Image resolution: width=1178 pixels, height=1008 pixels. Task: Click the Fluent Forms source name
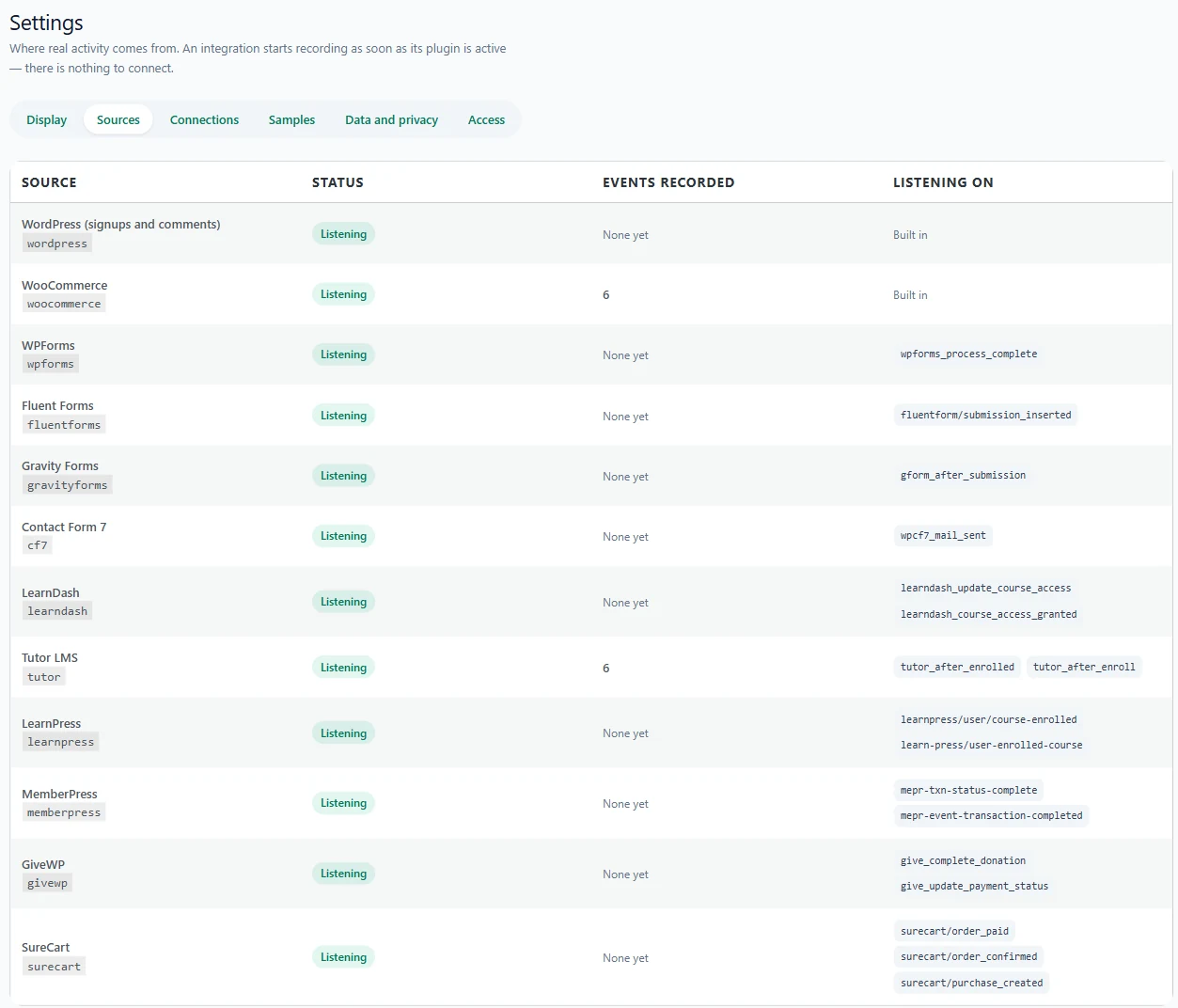pos(57,405)
